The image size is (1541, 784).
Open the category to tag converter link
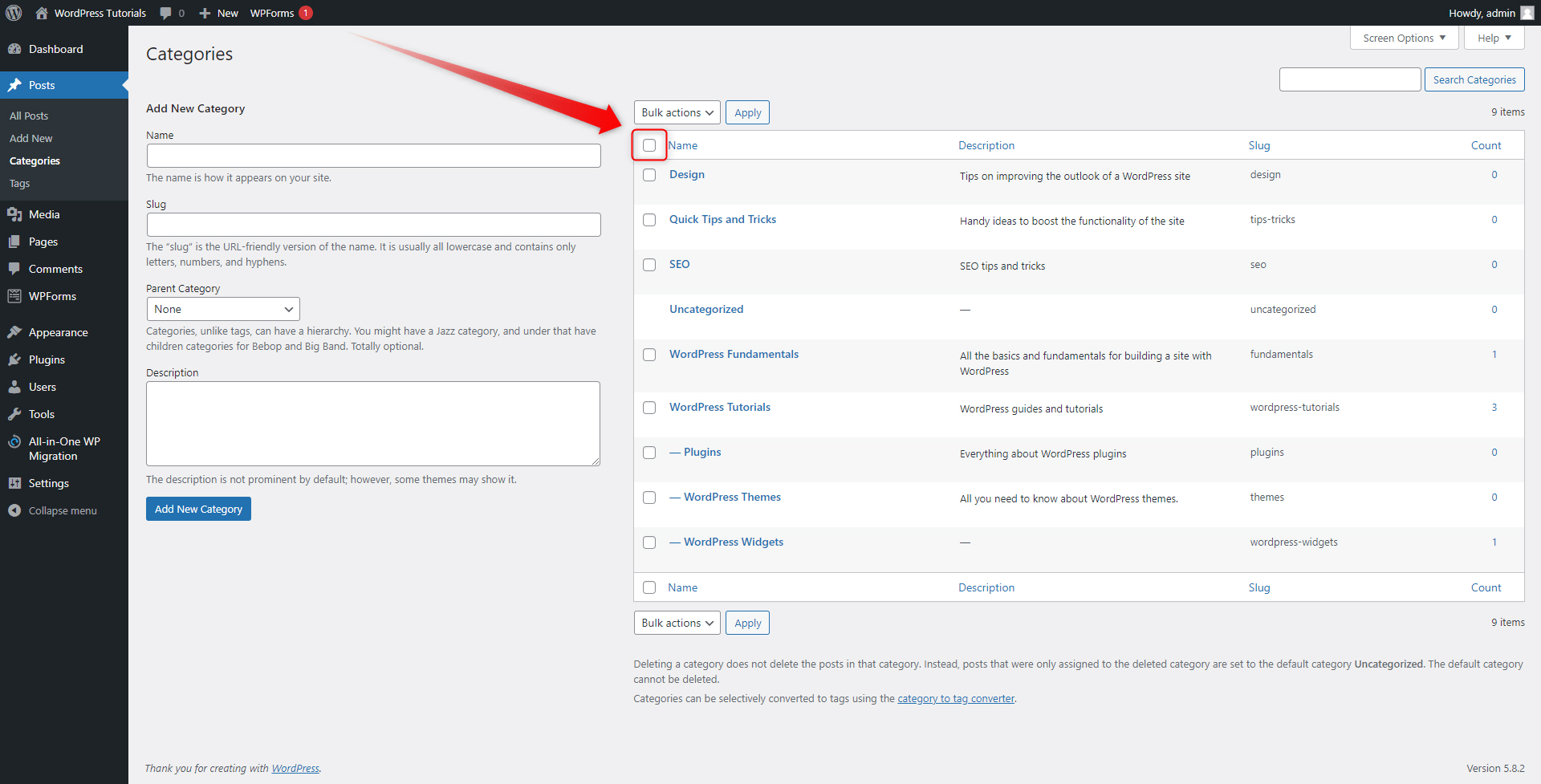(956, 698)
